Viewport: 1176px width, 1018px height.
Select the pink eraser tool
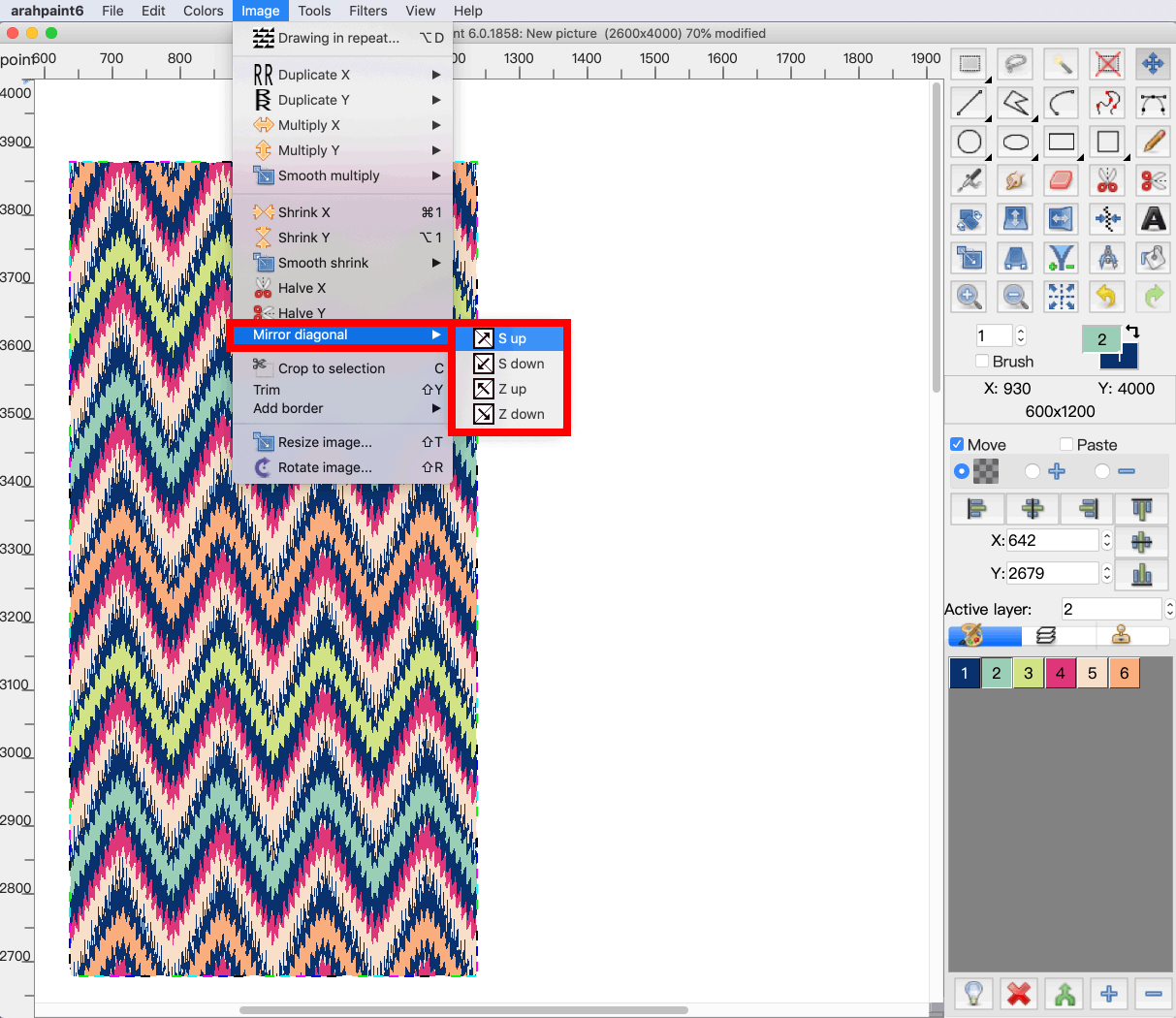1062,180
